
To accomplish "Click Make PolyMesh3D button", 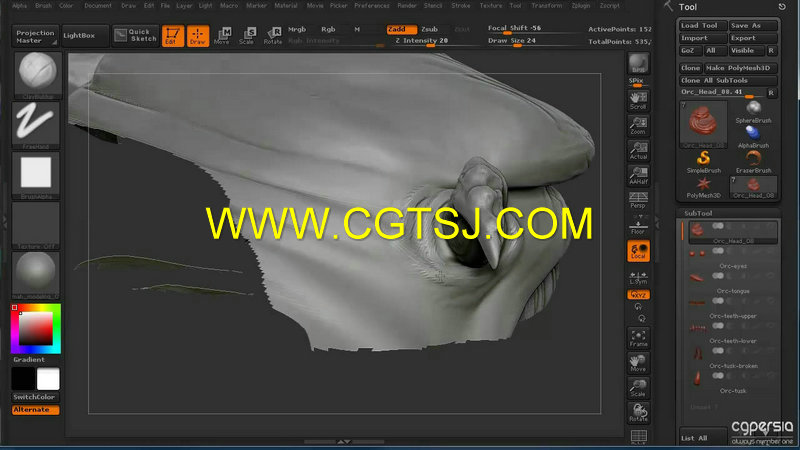I will pyautogui.click(x=740, y=68).
